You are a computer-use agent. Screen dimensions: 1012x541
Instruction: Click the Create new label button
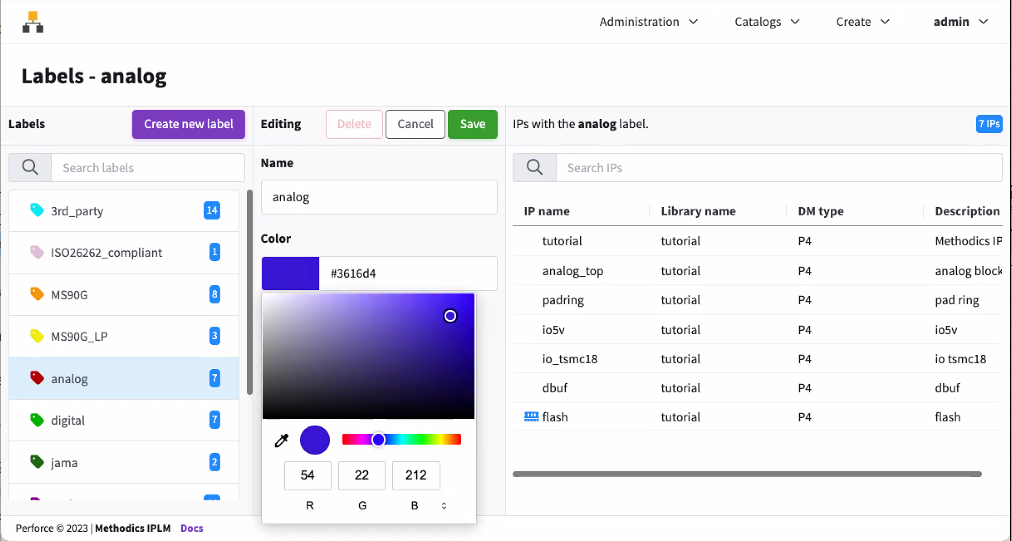point(188,124)
